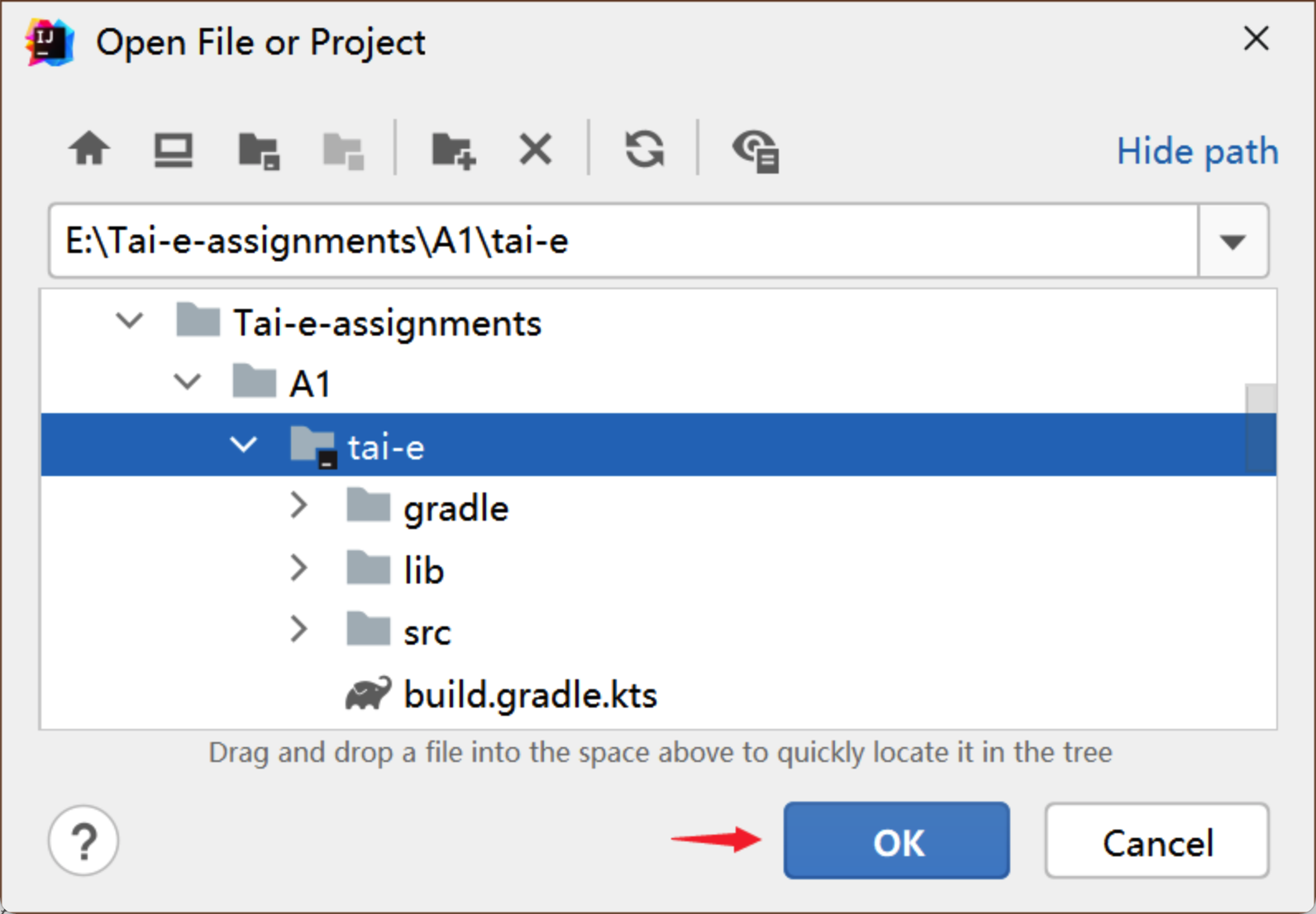Image resolution: width=1316 pixels, height=914 pixels.
Task: Expand the lib folder
Action: coord(298,568)
